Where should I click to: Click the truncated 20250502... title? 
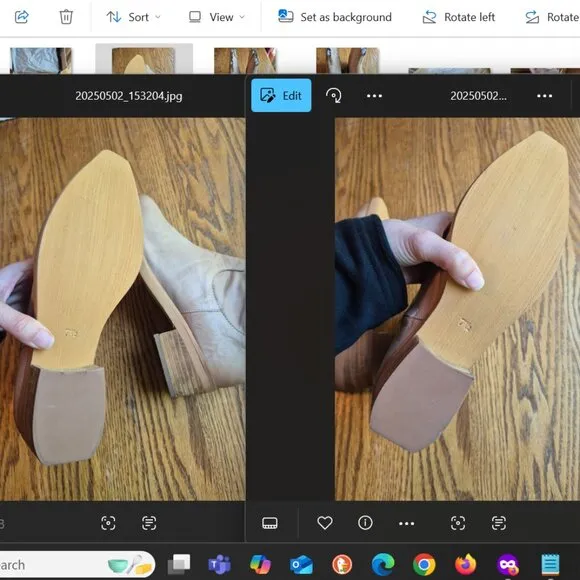click(x=478, y=96)
